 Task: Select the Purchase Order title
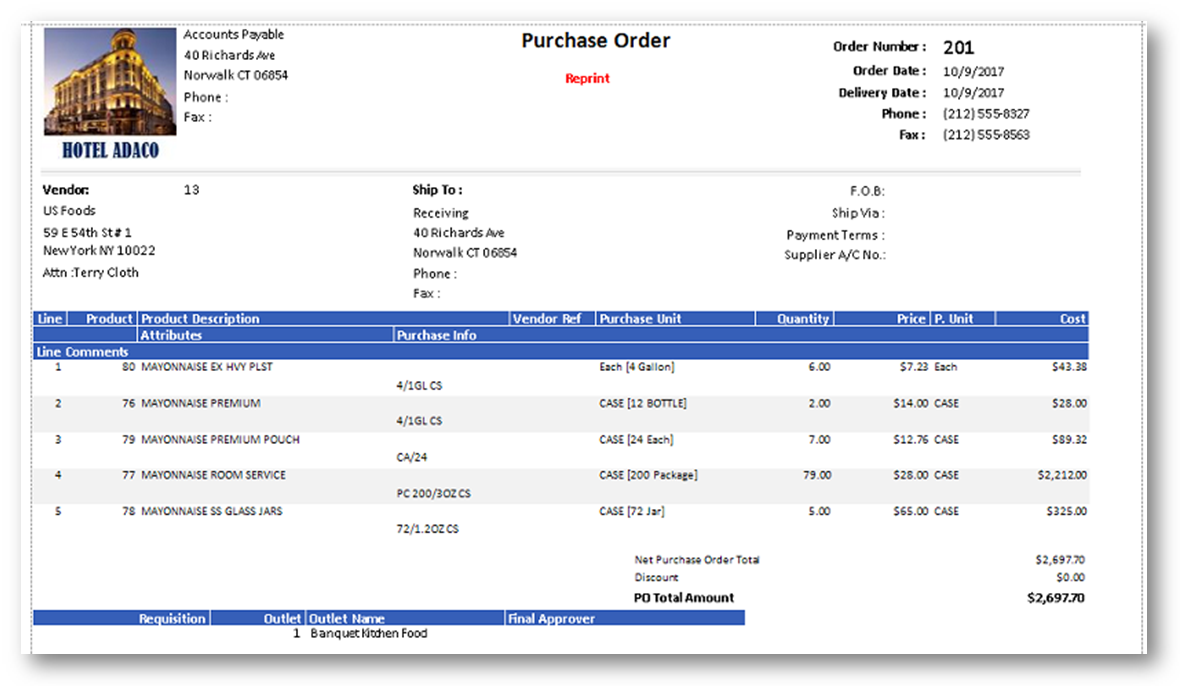pos(595,41)
